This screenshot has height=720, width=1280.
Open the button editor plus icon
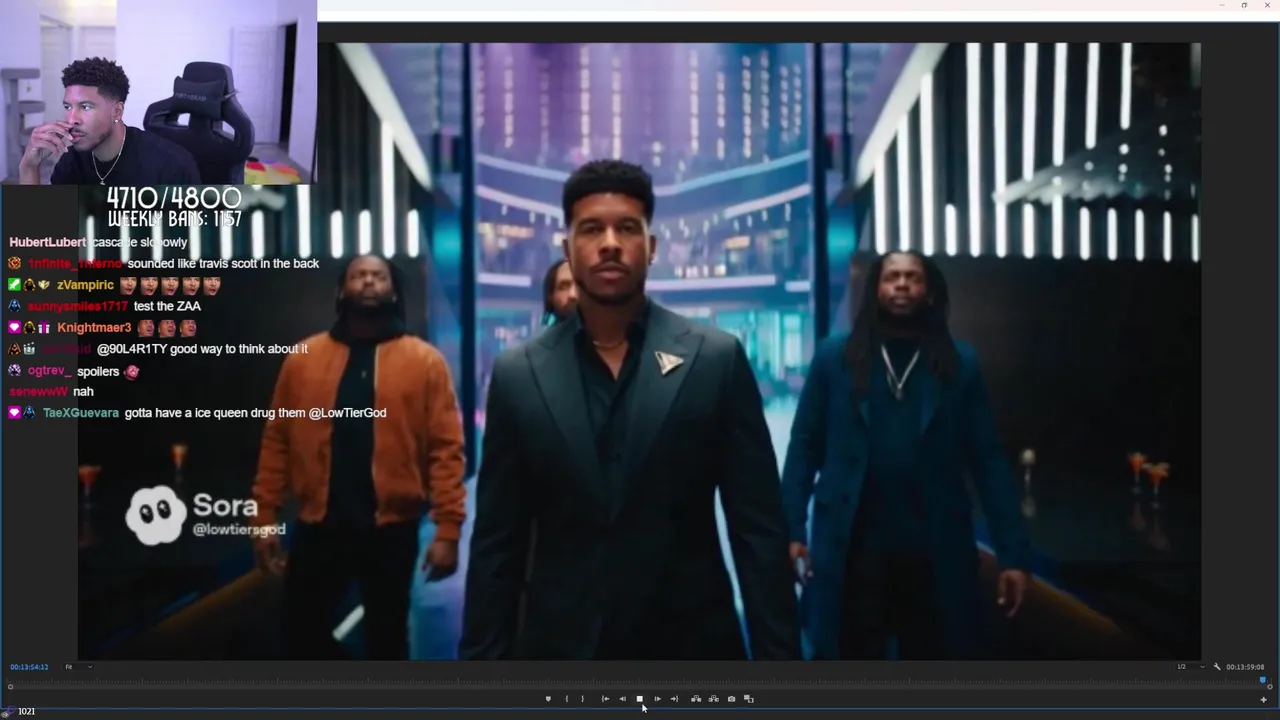1263,699
